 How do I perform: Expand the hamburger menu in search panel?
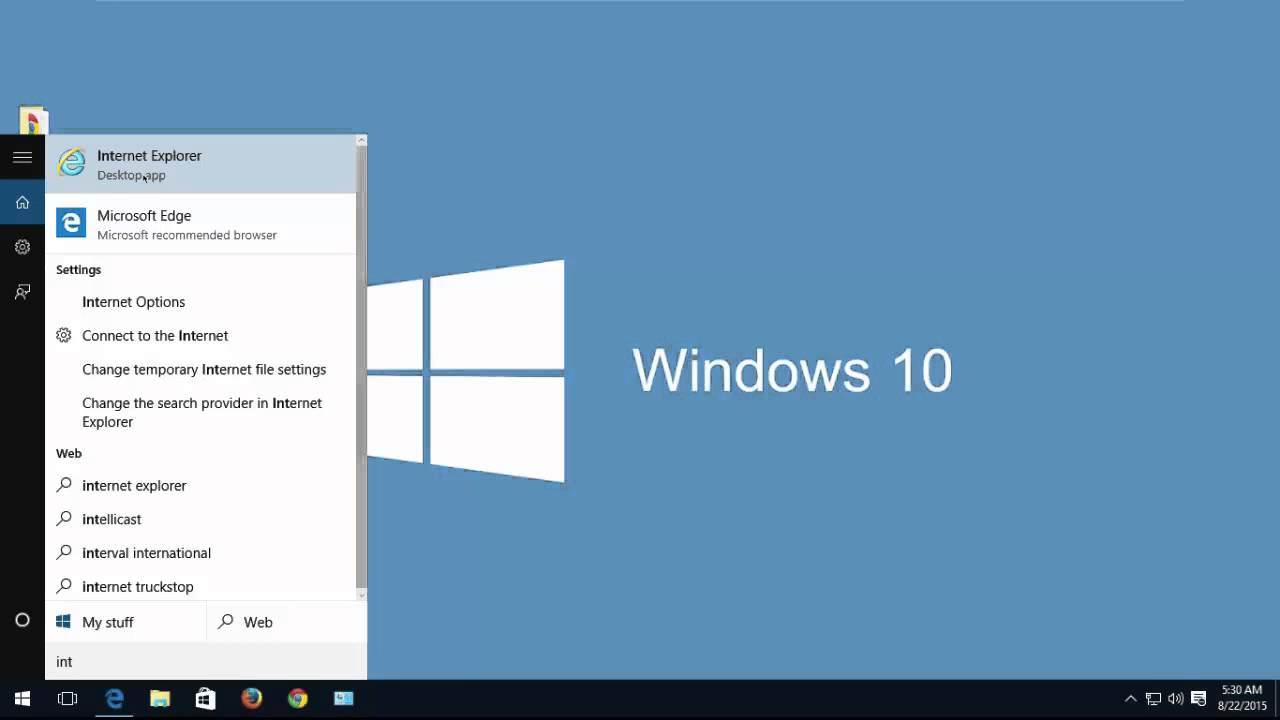coord(22,157)
